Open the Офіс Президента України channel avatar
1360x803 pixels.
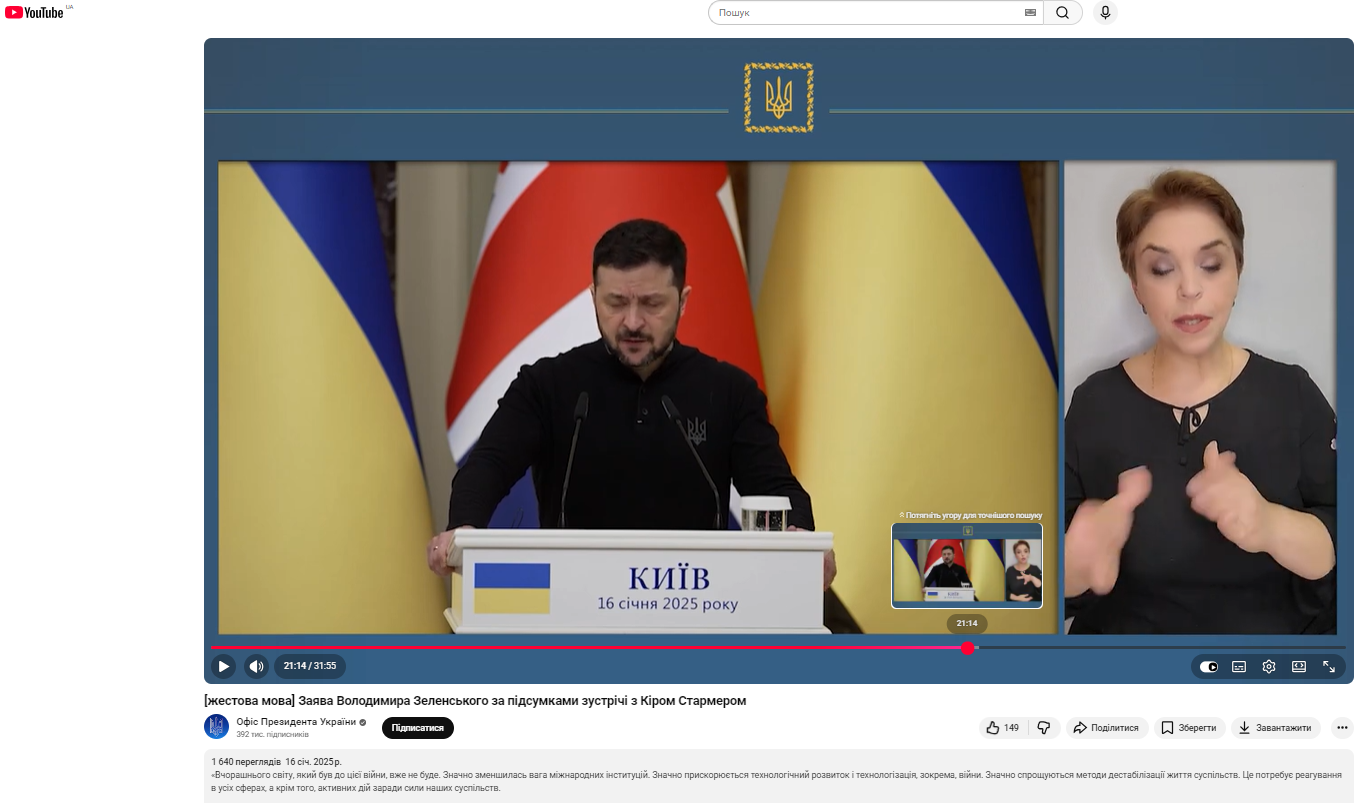pyautogui.click(x=216, y=727)
